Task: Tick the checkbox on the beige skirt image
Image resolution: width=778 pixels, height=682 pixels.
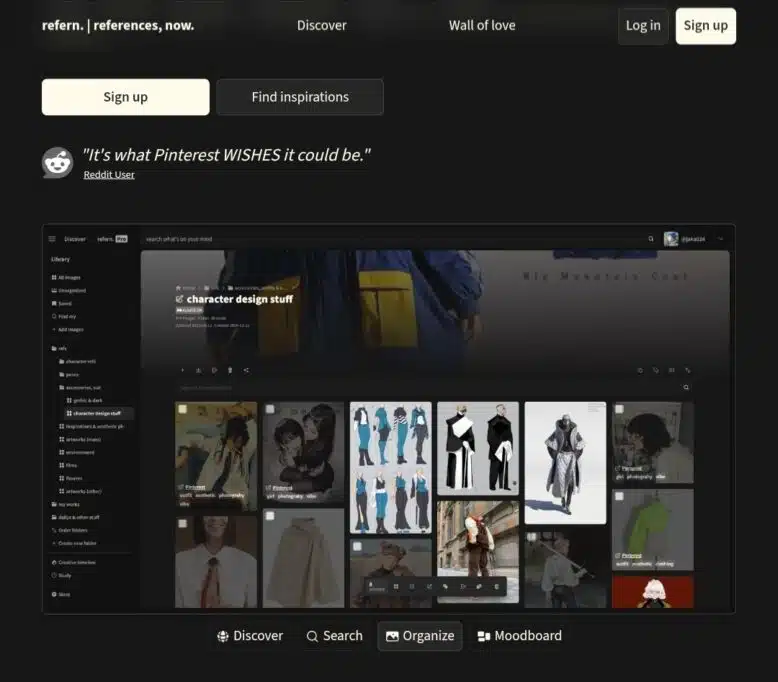Action: tap(270, 516)
